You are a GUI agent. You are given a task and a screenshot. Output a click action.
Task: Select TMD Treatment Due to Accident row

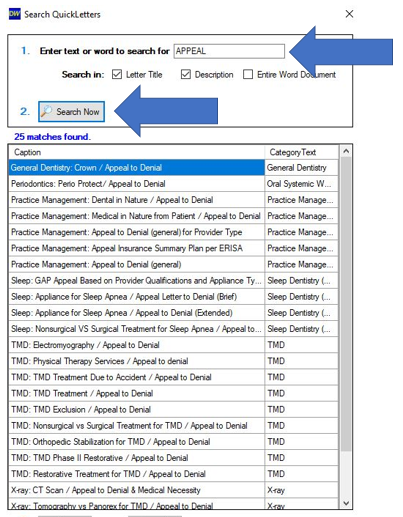pyautogui.click(x=137, y=377)
